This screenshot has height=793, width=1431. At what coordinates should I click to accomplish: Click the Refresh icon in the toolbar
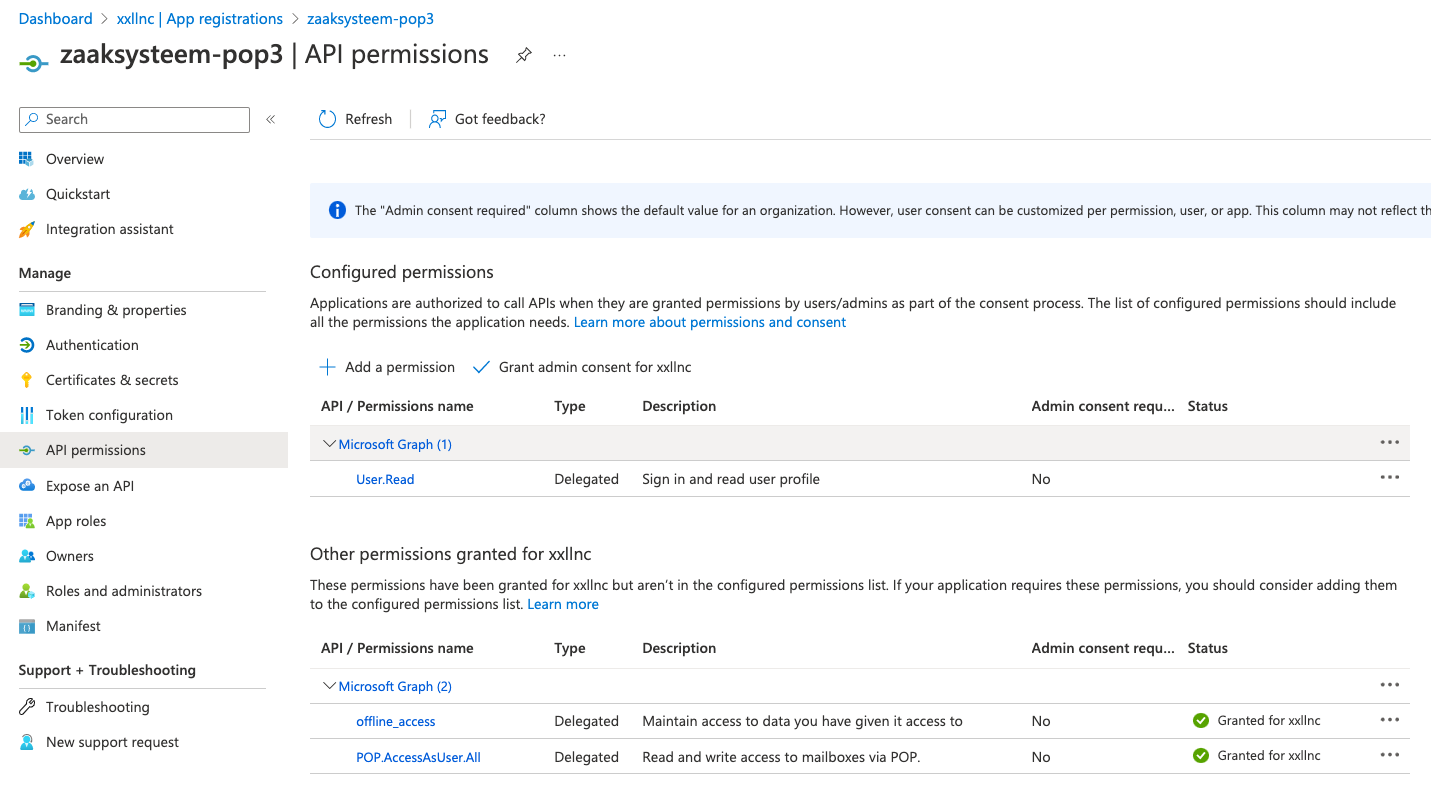(327, 119)
